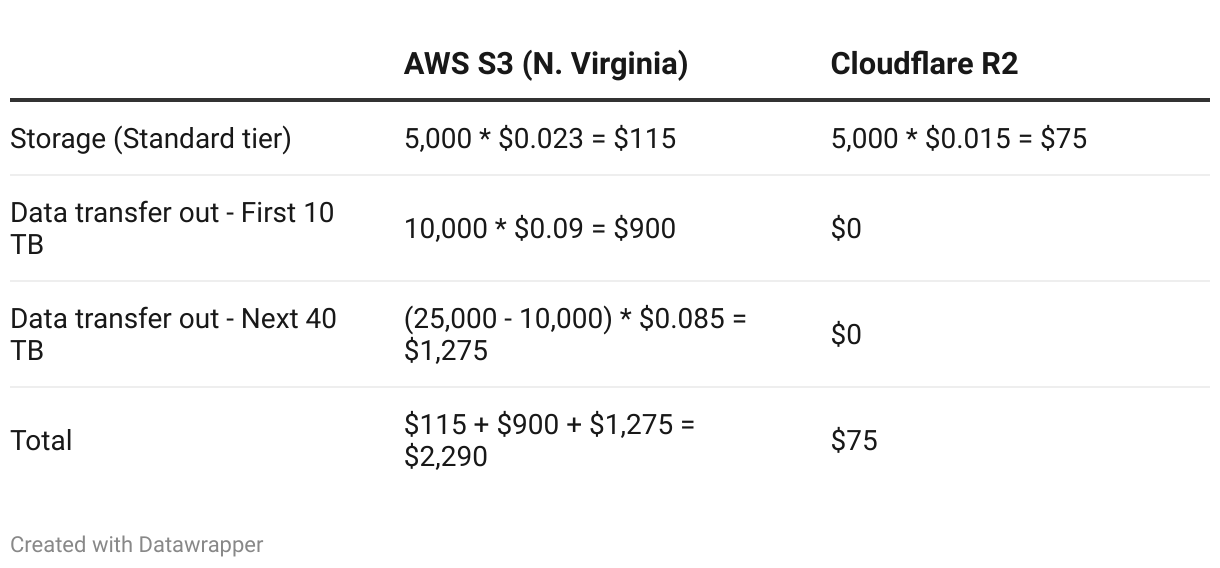Click the thick divider line under the header

(x=610, y=100)
